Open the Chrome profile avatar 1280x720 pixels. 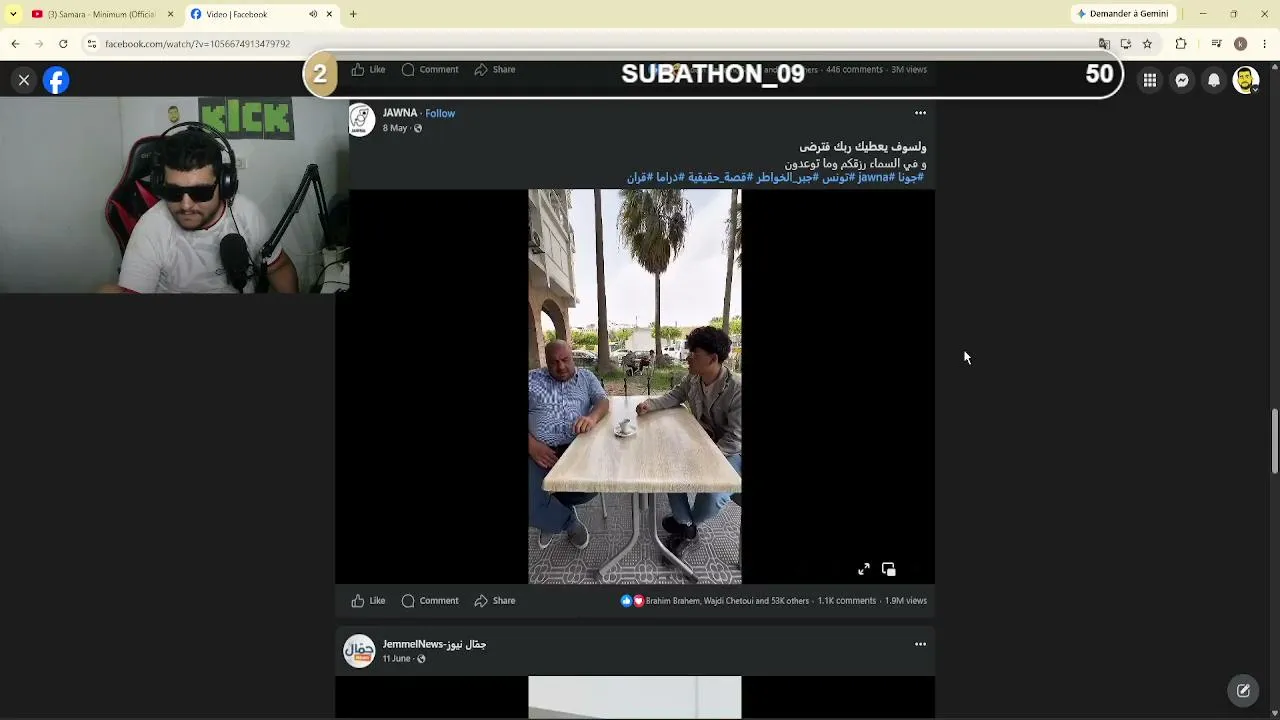tap(1240, 44)
